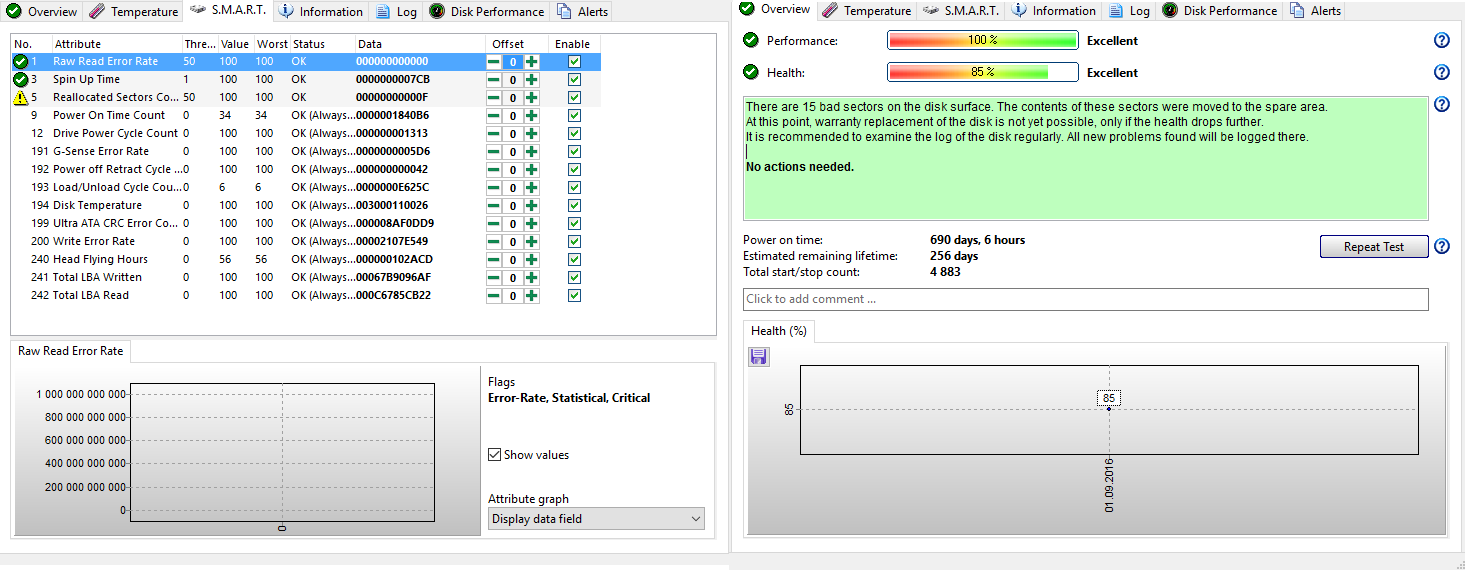Select the Head Flying Hours attribute row
The width and height of the screenshot is (1468, 570).
coord(306,259)
